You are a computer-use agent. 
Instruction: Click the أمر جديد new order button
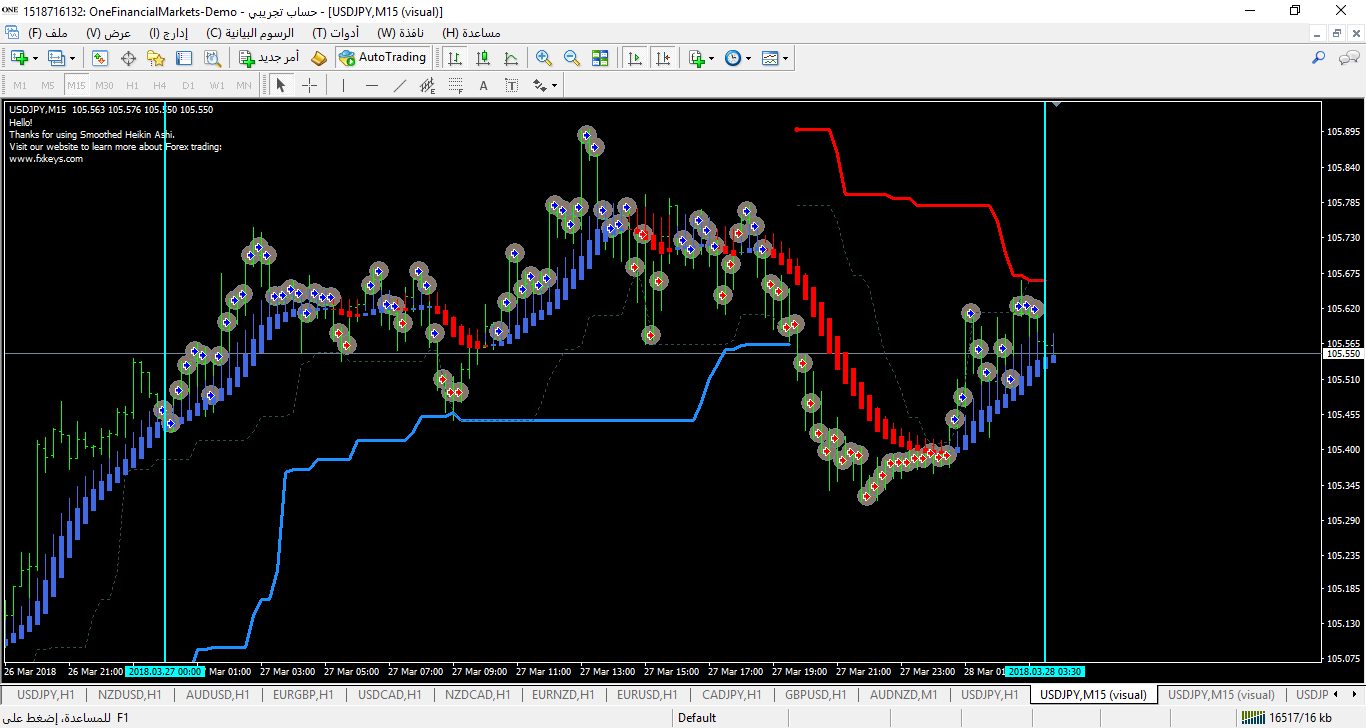[269, 58]
